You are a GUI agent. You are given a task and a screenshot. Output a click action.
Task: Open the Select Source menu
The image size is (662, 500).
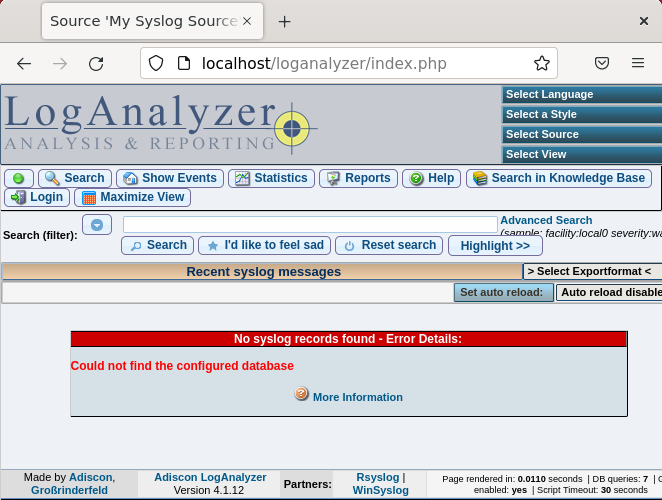point(582,134)
